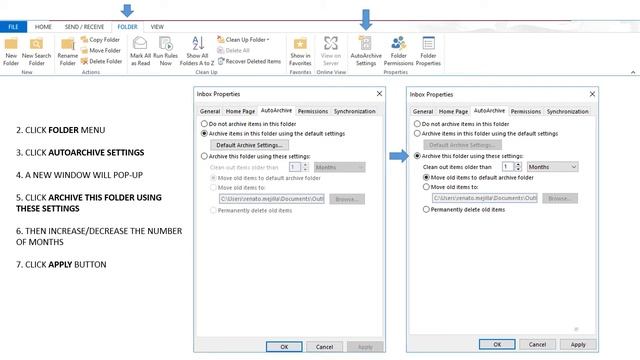
Task: Click Mark All as Read
Action: (140, 51)
